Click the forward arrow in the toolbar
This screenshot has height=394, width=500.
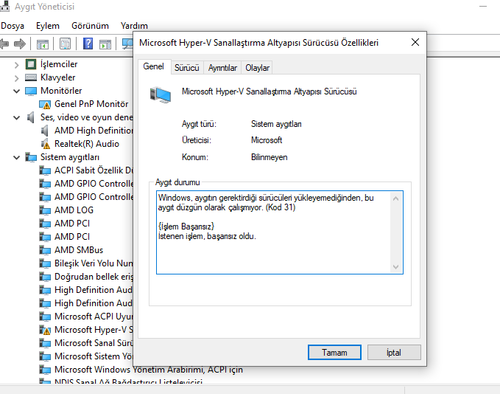pyautogui.click(x=20, y=44)
